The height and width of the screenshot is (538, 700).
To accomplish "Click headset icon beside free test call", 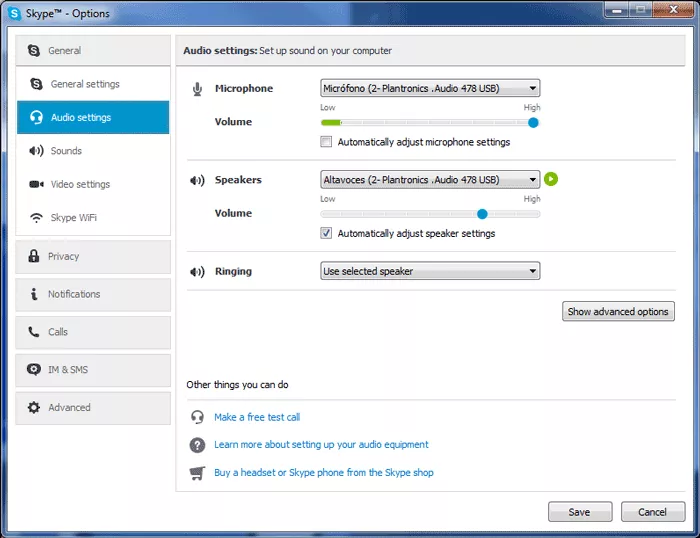I will click(x=197, y=417).
